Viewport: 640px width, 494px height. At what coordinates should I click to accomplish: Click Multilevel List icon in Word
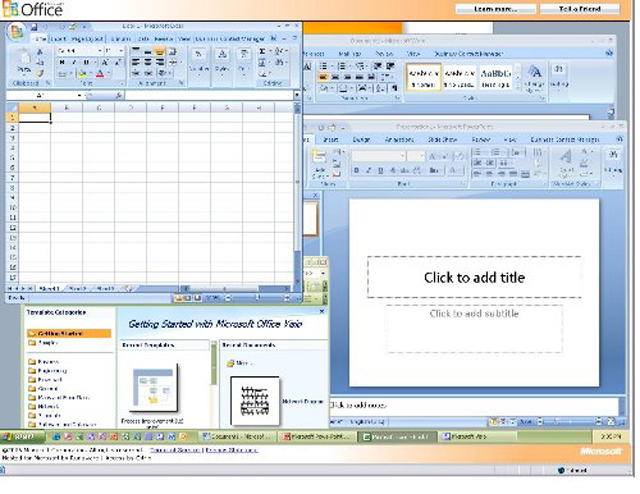click(x=360, y=66)
